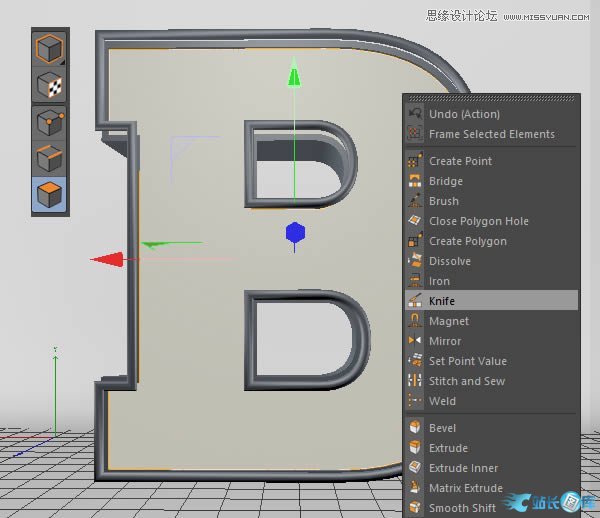Image resolution: width=600 pixels, height=518 pixels.
Task: Click the green Y-axis arrow handle
Action: pos(294,75)
